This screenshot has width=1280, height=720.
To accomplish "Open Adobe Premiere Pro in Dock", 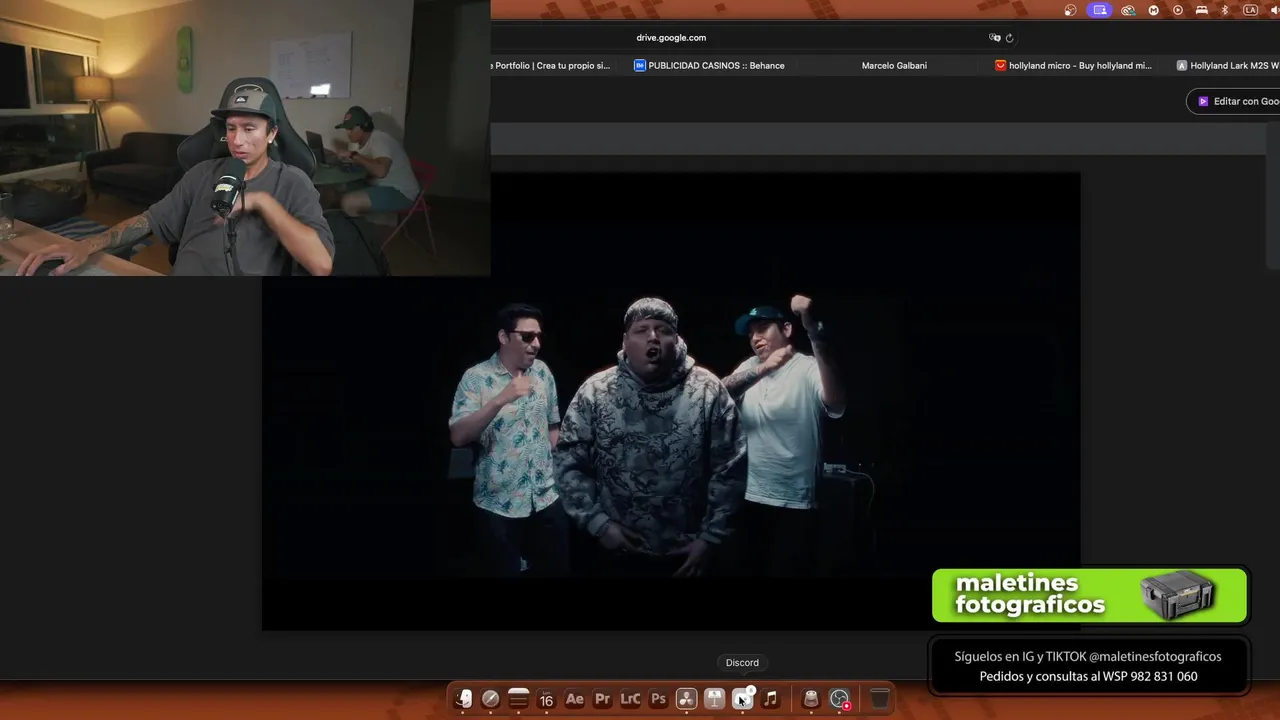I will (602, 699).
